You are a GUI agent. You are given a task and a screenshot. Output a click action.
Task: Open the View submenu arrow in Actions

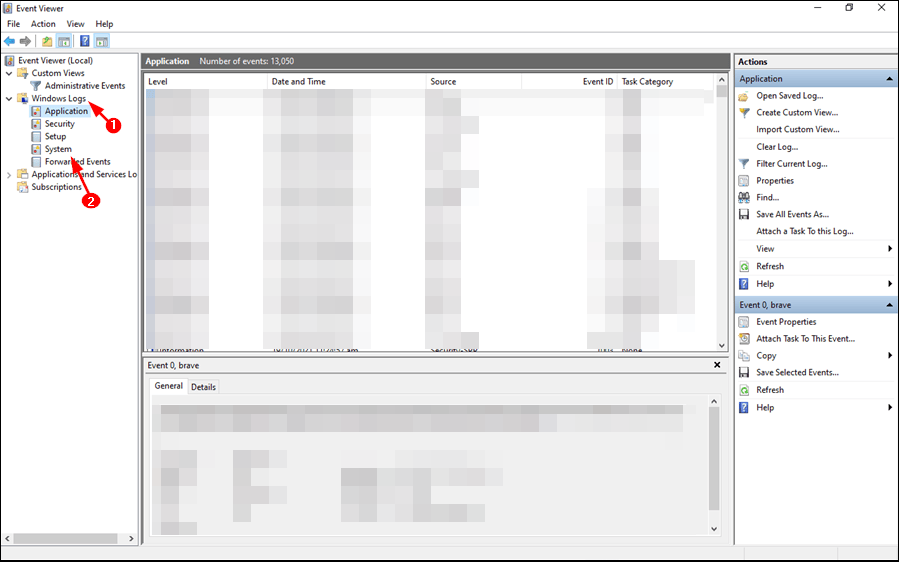[x=889, y=248]
